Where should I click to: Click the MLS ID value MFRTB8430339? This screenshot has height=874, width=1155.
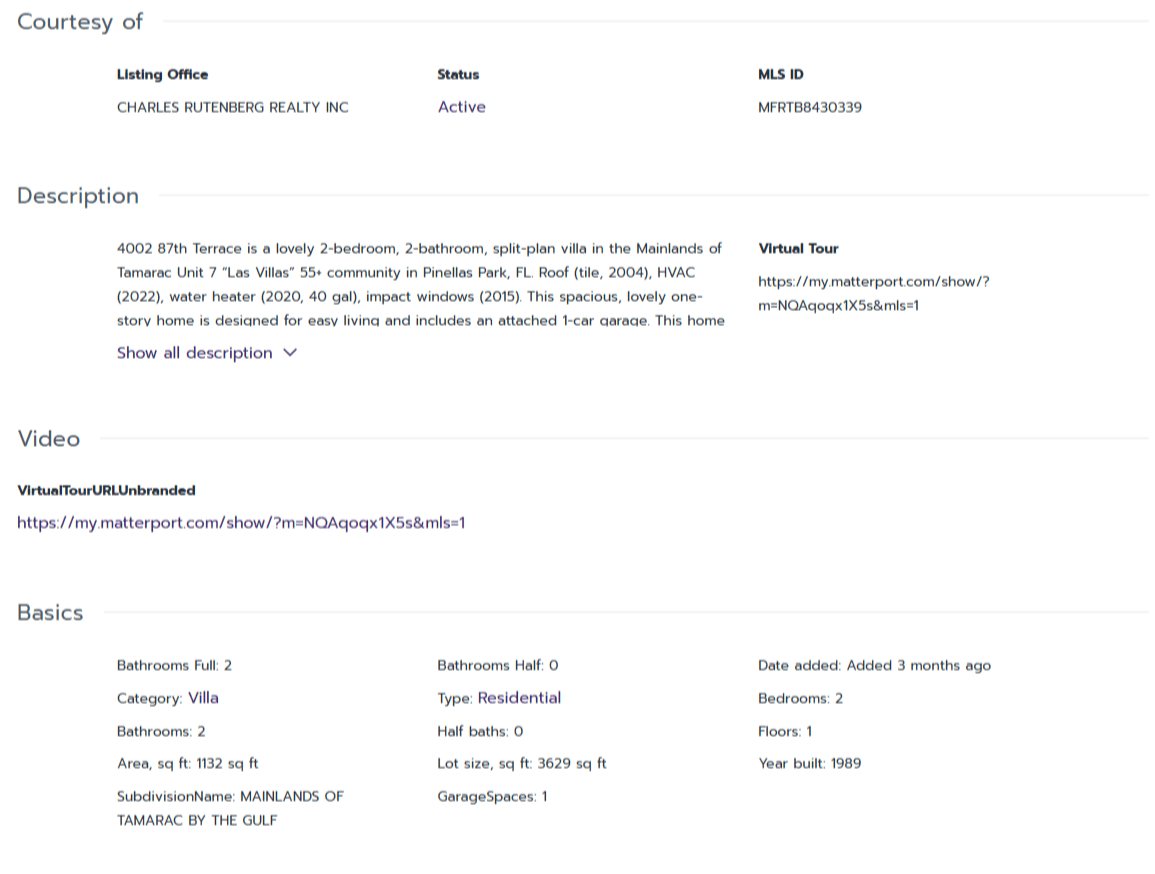[x=809, y=107]
